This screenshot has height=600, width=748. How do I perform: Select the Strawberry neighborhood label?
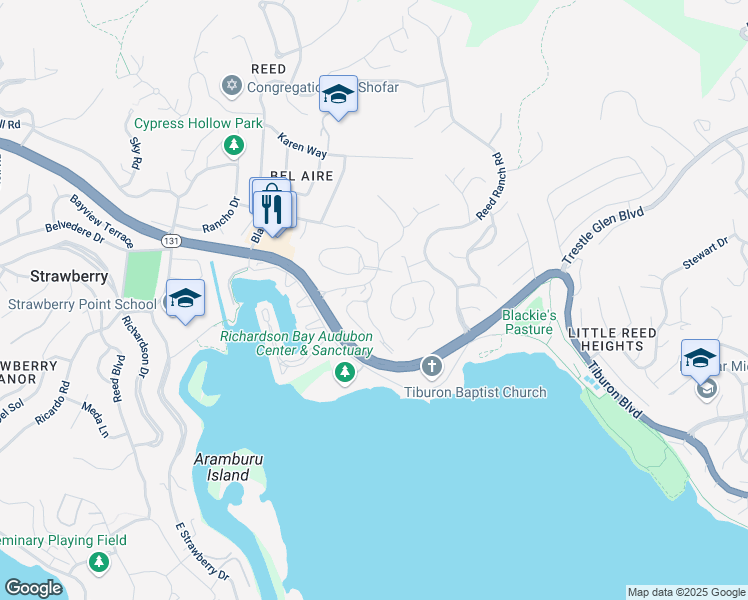click(x=69, y=276)
